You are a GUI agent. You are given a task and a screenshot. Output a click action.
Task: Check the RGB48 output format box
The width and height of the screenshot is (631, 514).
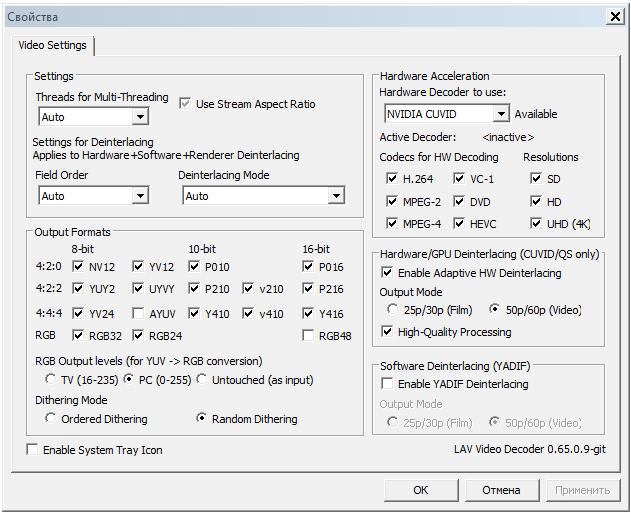coord(309,336)
